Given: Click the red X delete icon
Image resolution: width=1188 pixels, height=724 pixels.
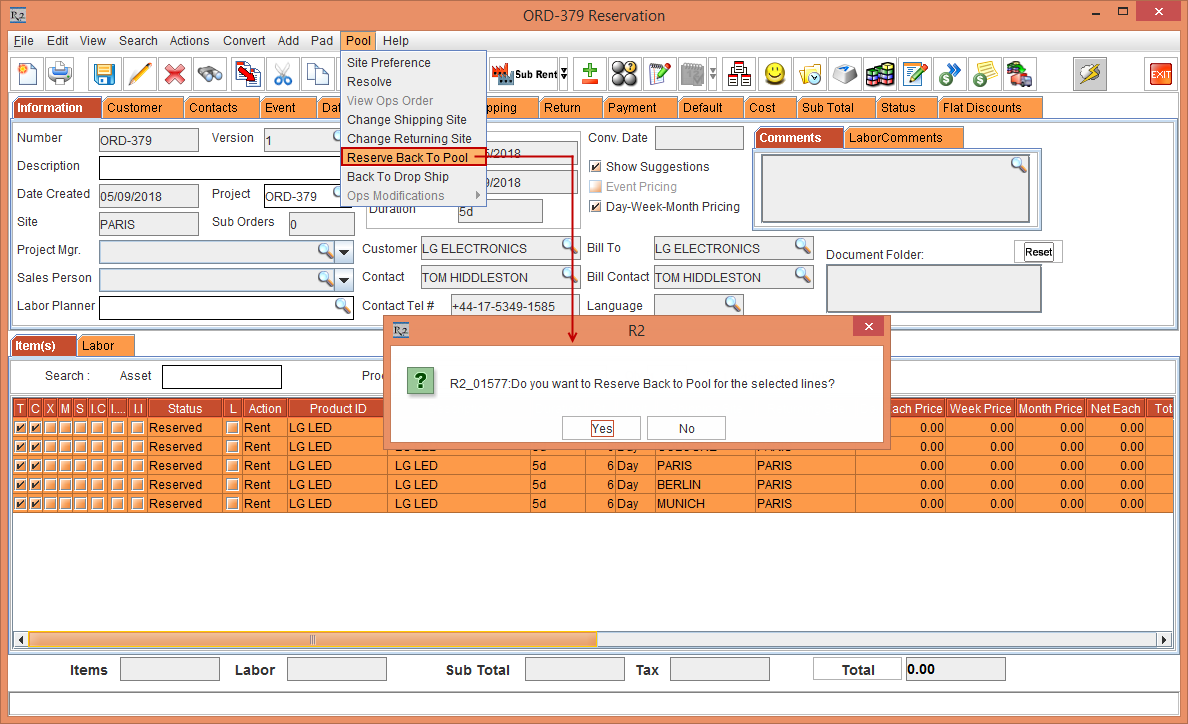Looking at the screenshot, I should pos(175,74).
